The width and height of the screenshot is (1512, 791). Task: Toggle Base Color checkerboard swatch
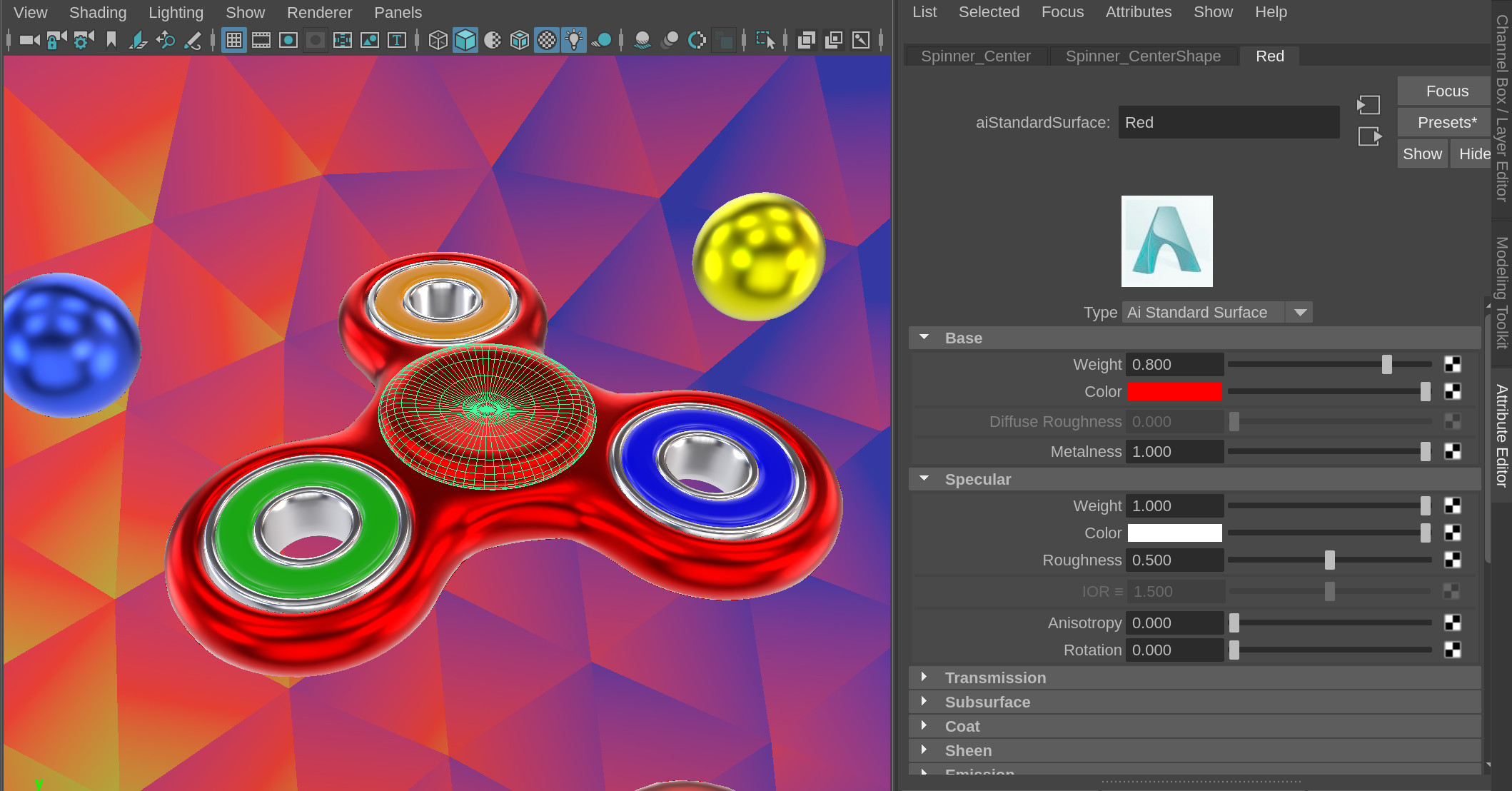pos(1452,391)
